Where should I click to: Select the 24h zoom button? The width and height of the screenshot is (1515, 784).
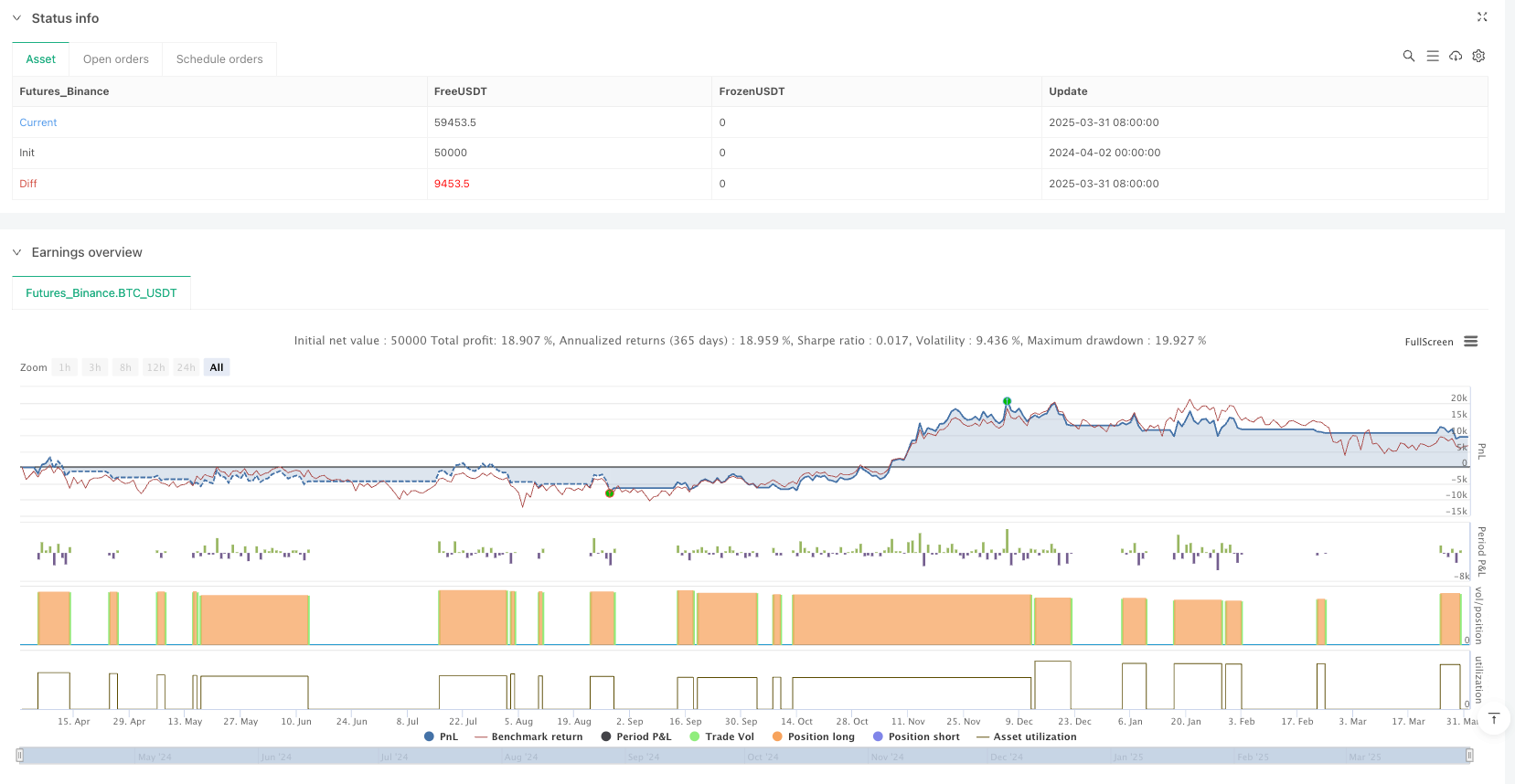[x=187, y=367]
